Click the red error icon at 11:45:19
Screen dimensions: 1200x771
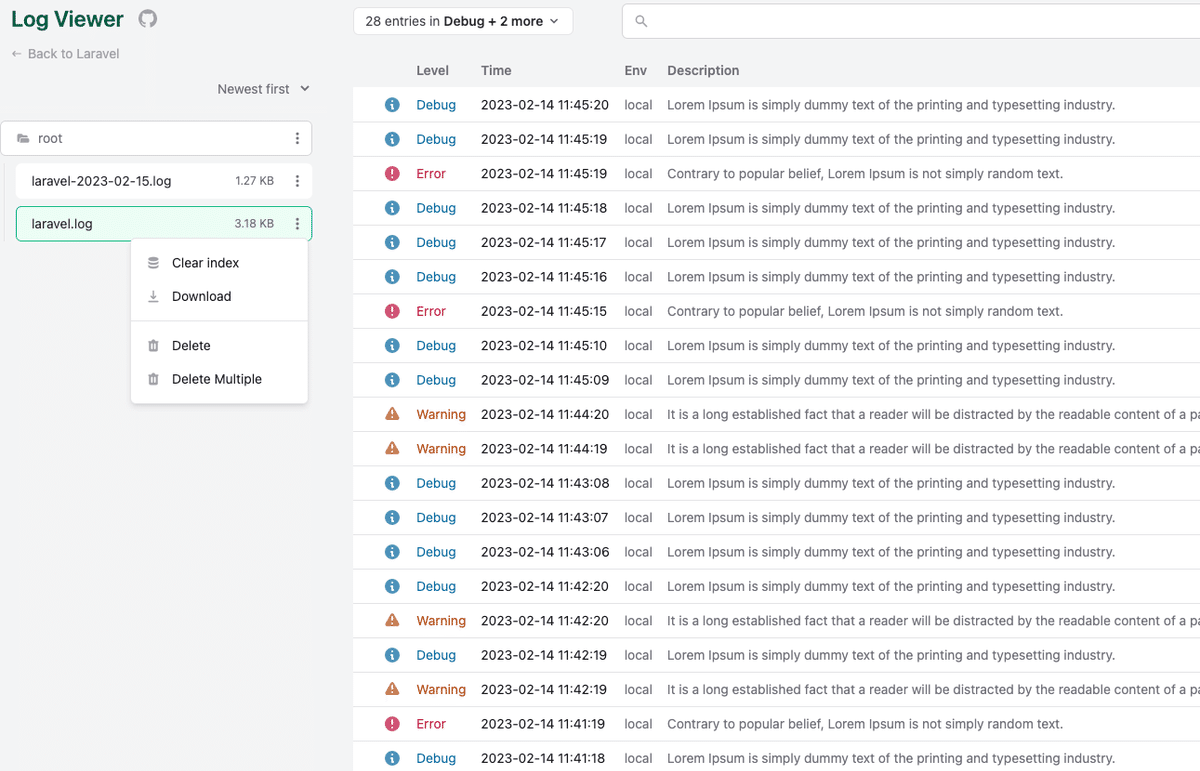click(x=391, y=173)
